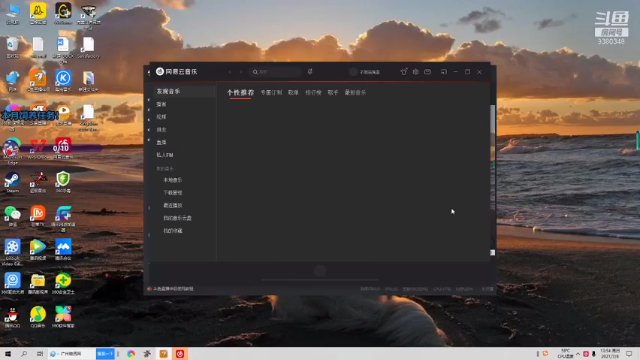Open the Recycle Bin desktop icon
The width and height of the screenshot is (640, 360).
pos(12,47)
